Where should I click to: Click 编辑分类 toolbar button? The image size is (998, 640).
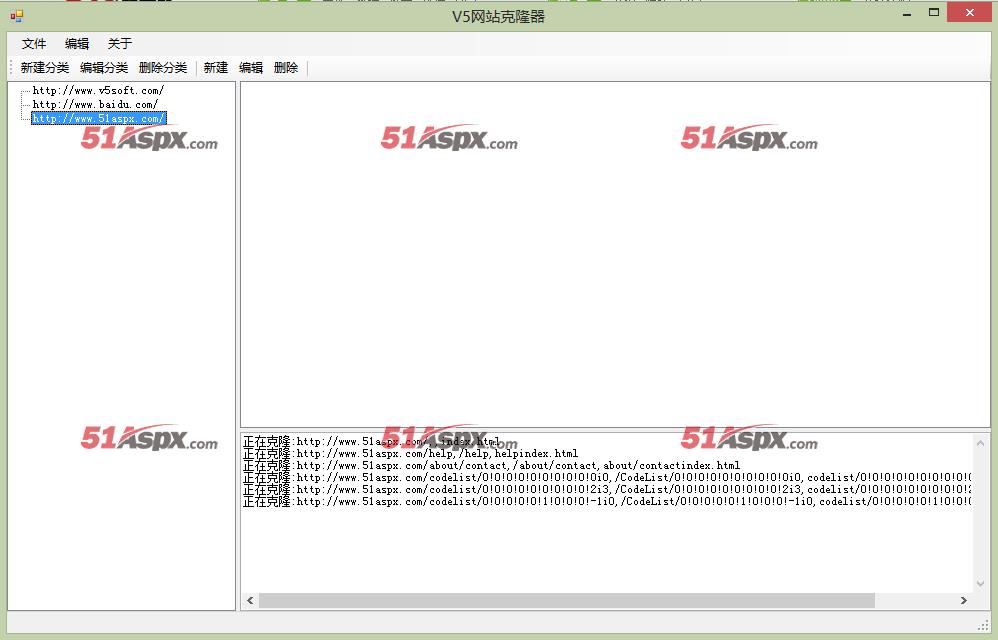(104, 67)
